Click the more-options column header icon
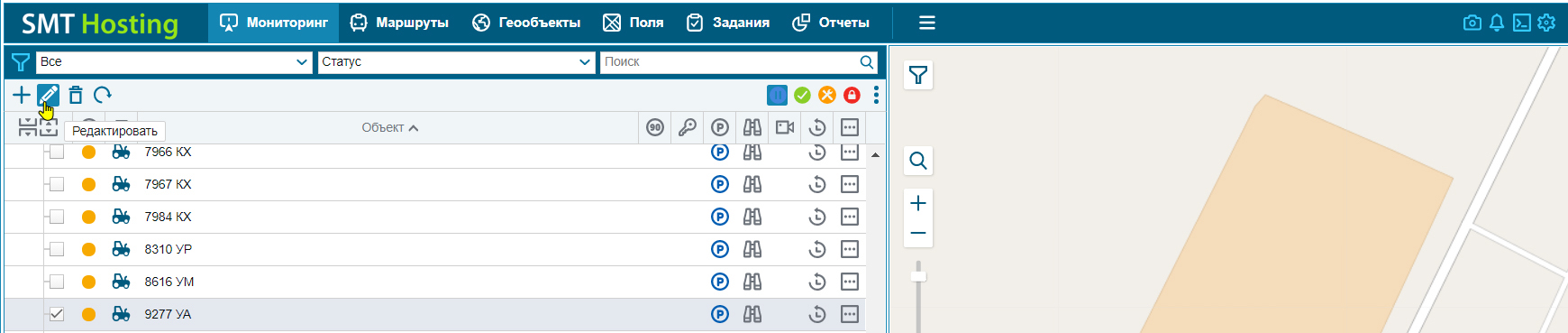This screenshot has width=1568, height=333. 850,127
